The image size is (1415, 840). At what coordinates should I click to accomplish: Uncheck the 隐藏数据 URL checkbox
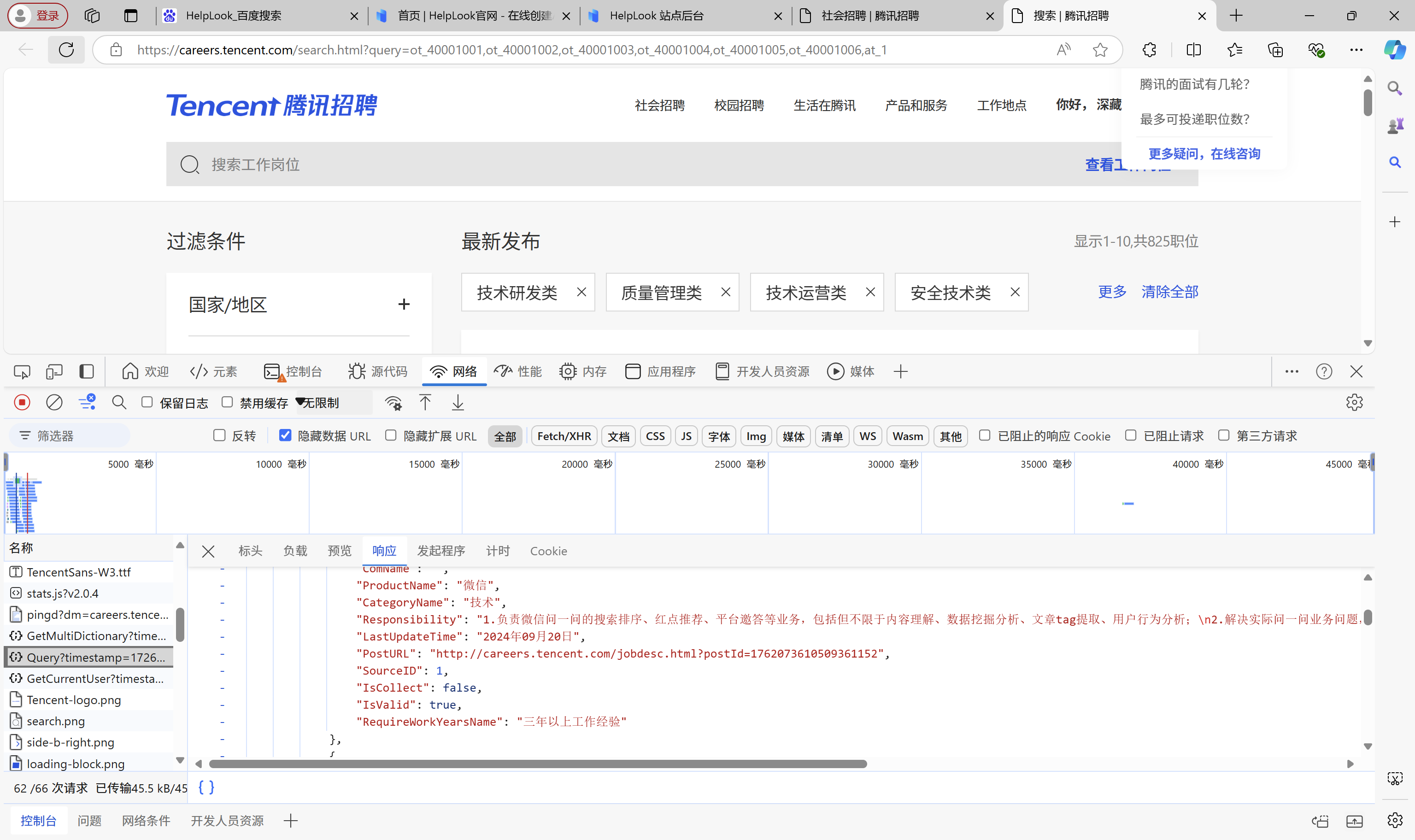tap(285, 435)
